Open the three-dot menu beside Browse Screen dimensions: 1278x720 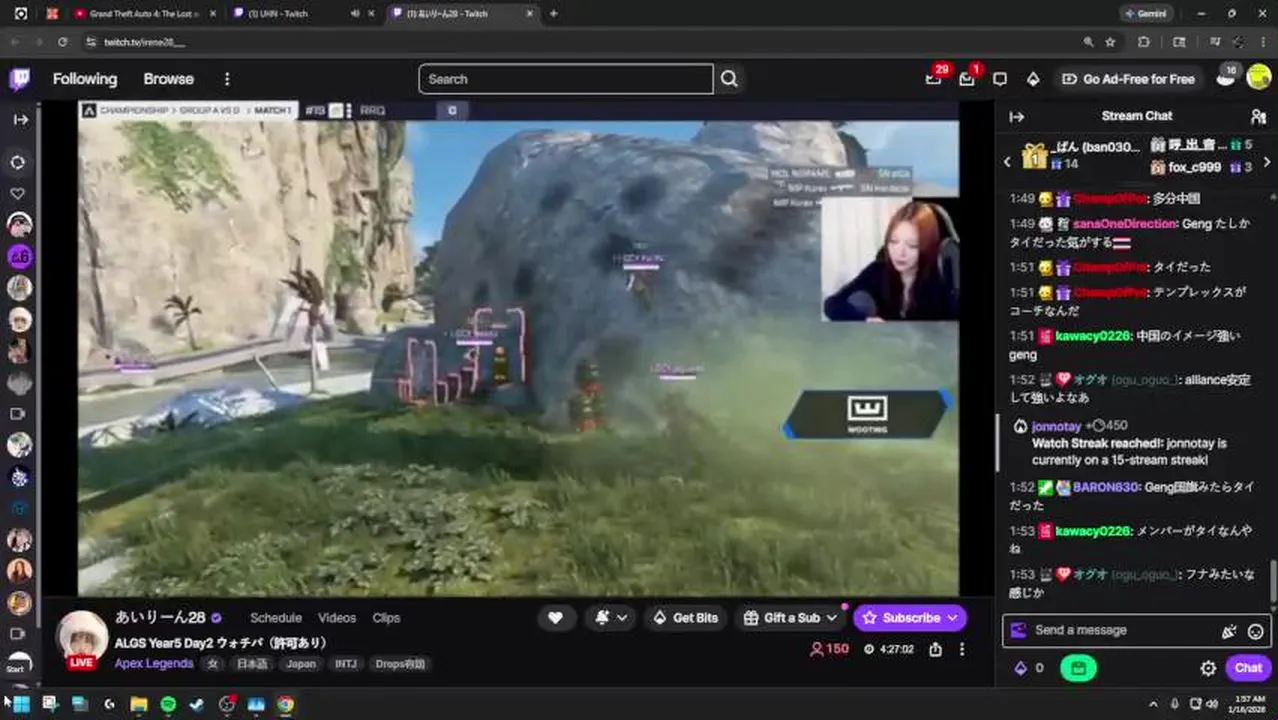[x=227, y=79]
